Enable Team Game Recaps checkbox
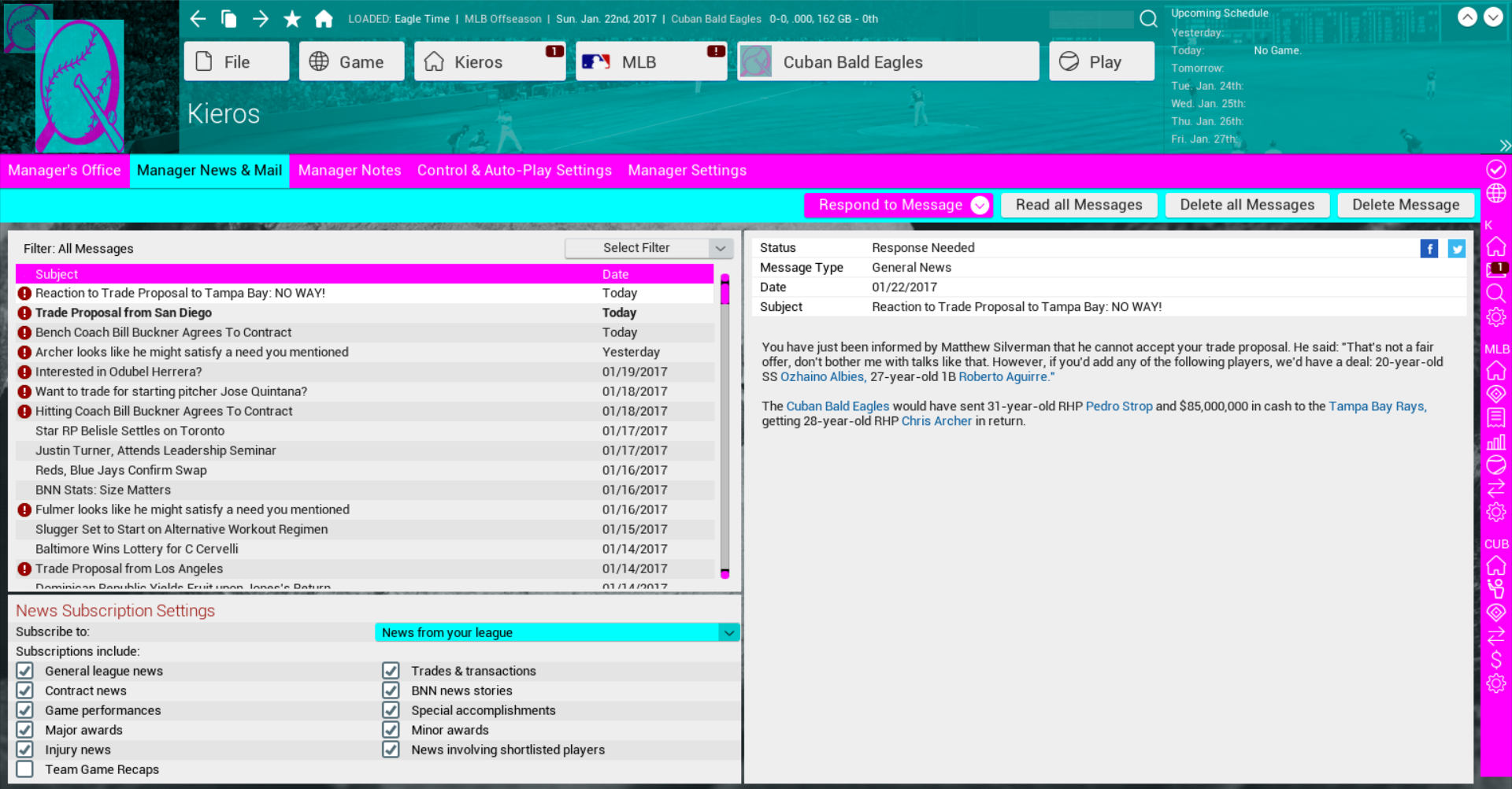1512x789 pixels. click(25, 769)
